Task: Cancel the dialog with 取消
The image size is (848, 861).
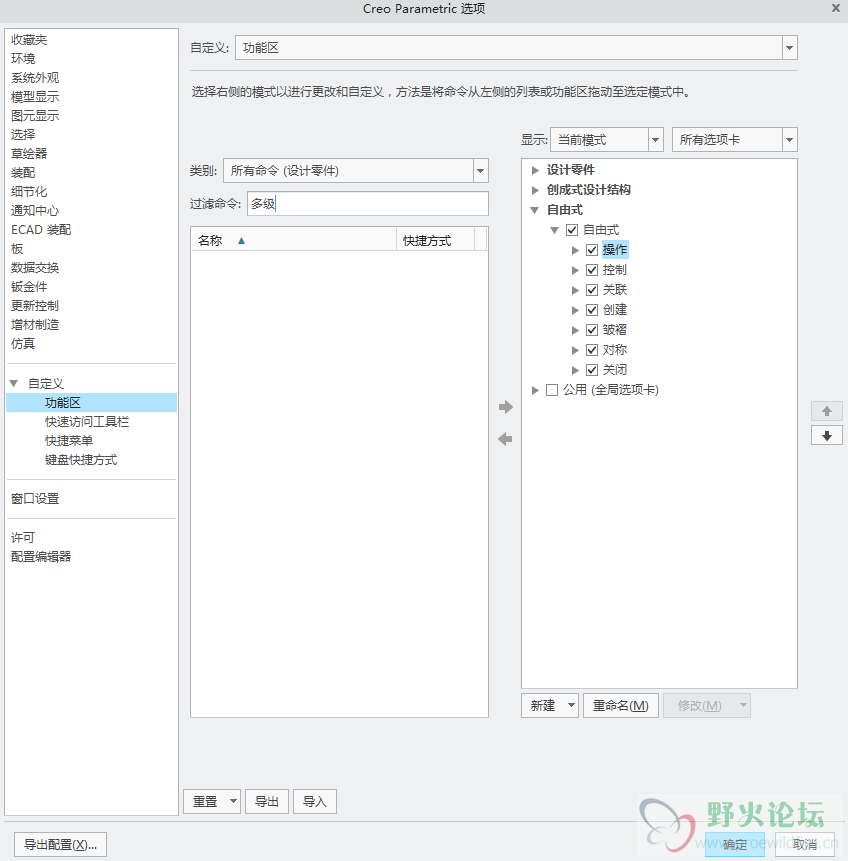Action: (805, 845)
